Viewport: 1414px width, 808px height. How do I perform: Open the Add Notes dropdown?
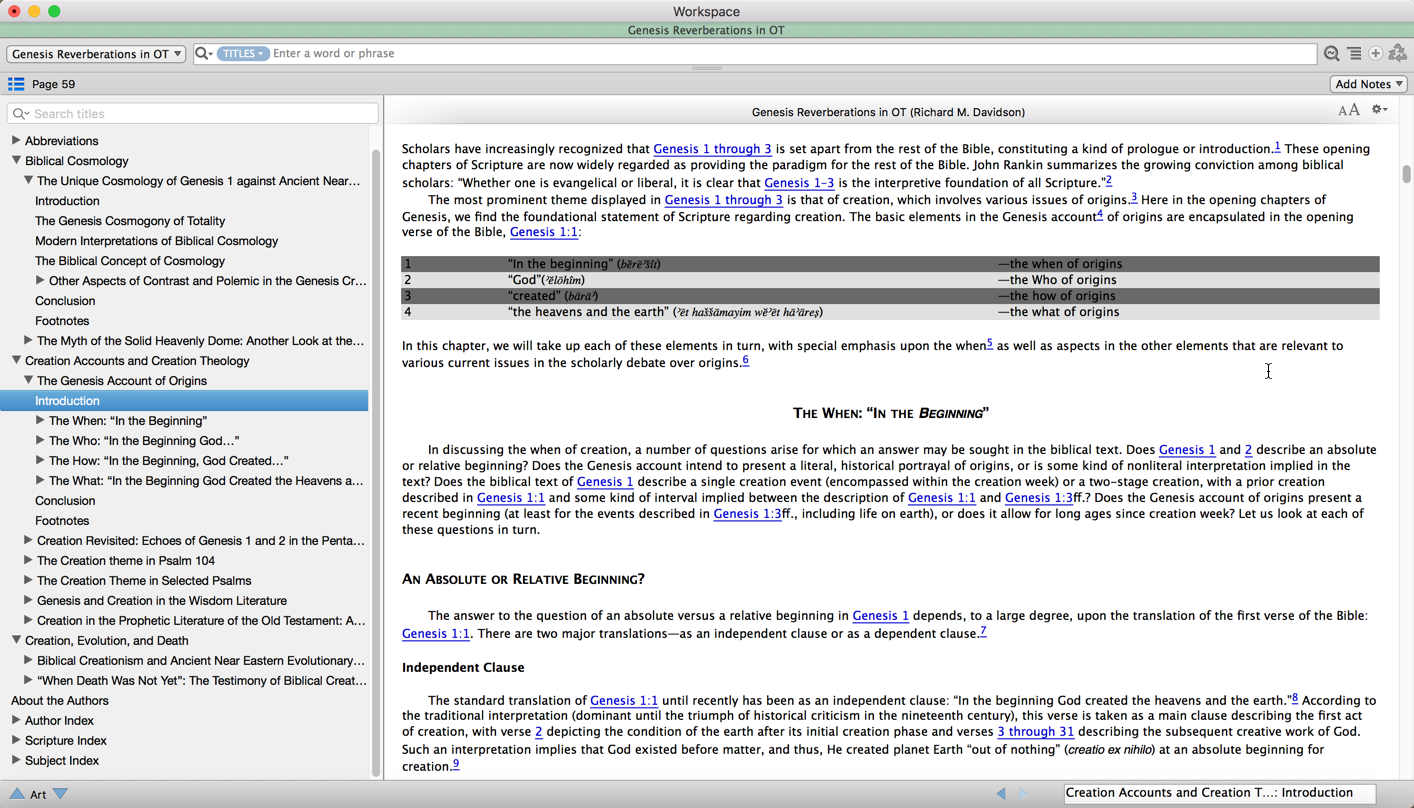[1369, 84]
